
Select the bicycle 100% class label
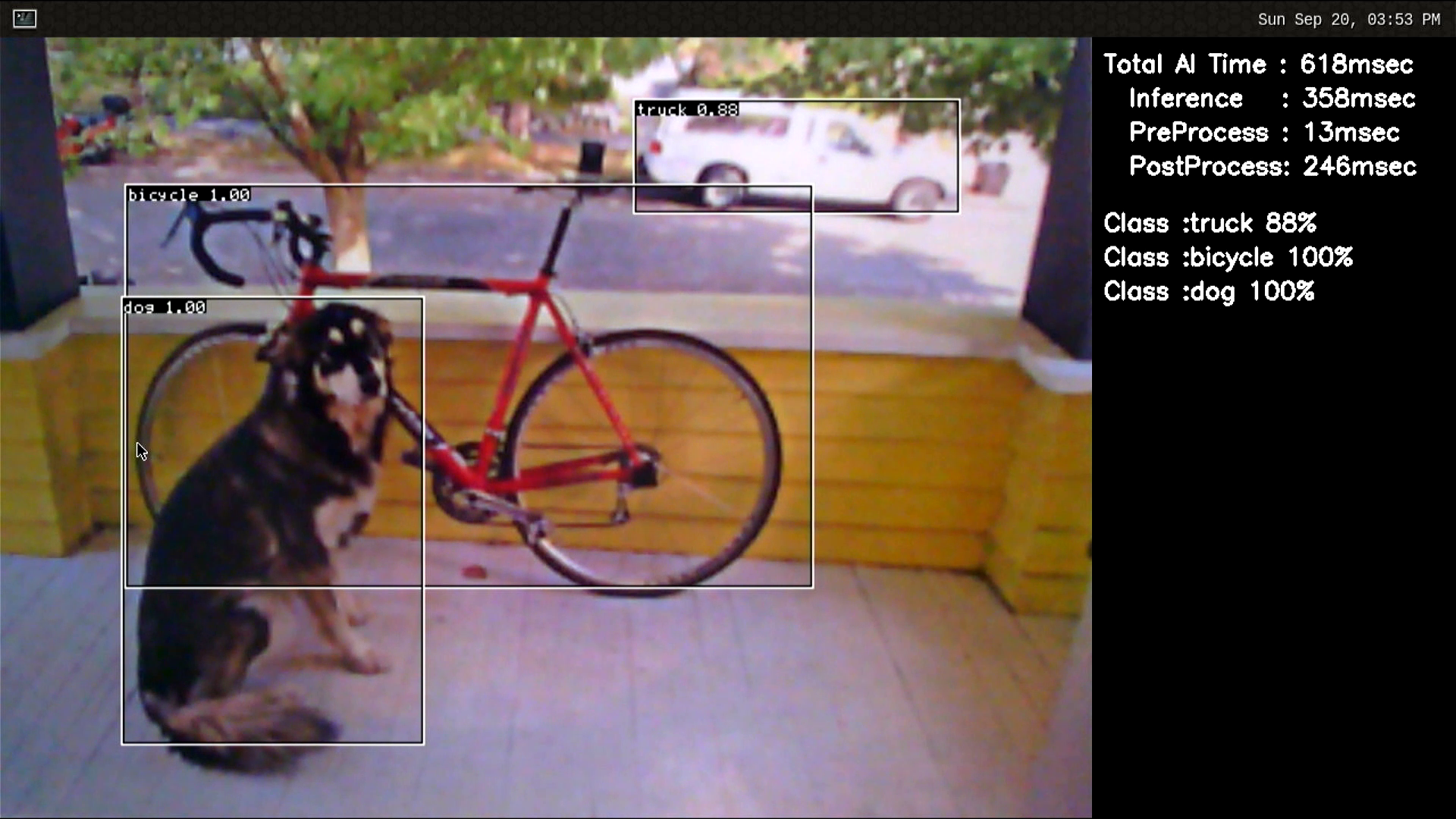coord(1228,257)
